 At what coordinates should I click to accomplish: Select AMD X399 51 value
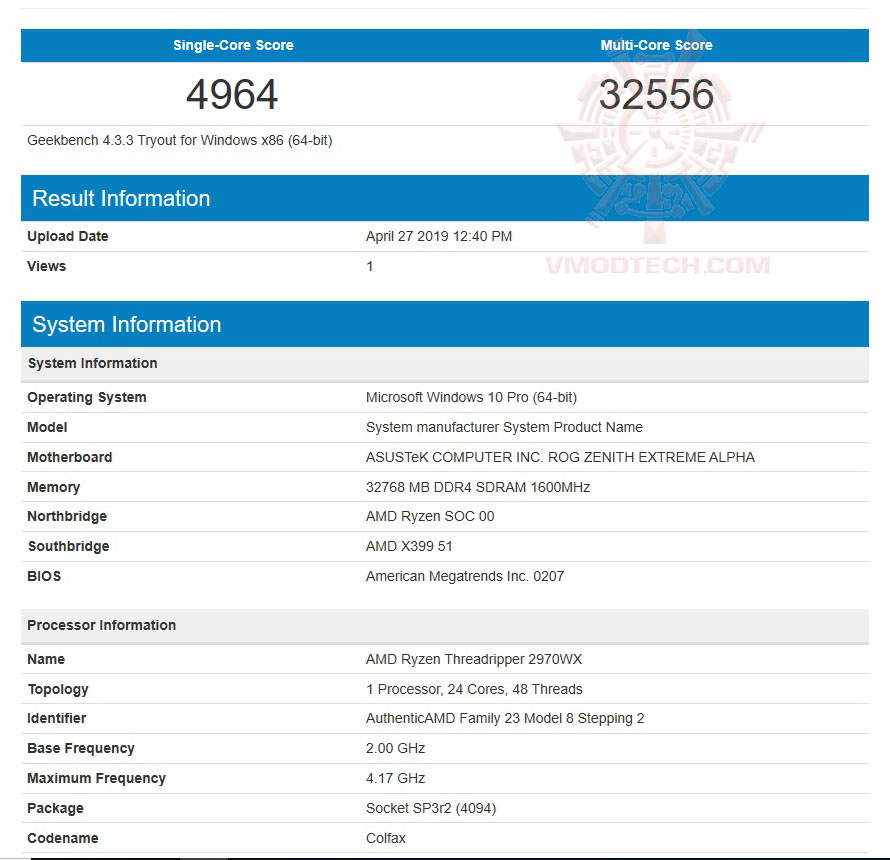(409, 547)
